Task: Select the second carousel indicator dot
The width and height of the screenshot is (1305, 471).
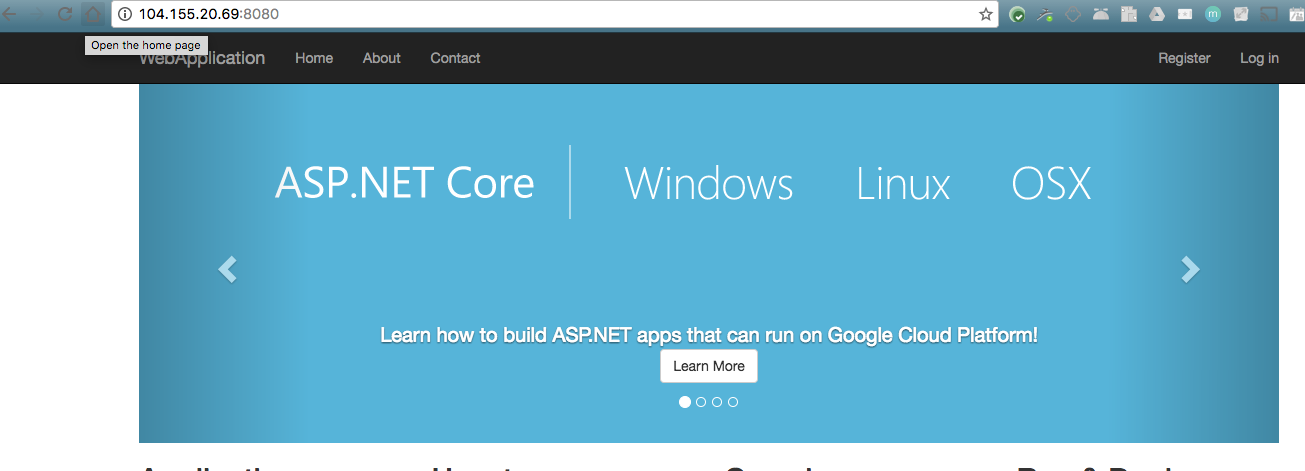Action: point(701,402)
